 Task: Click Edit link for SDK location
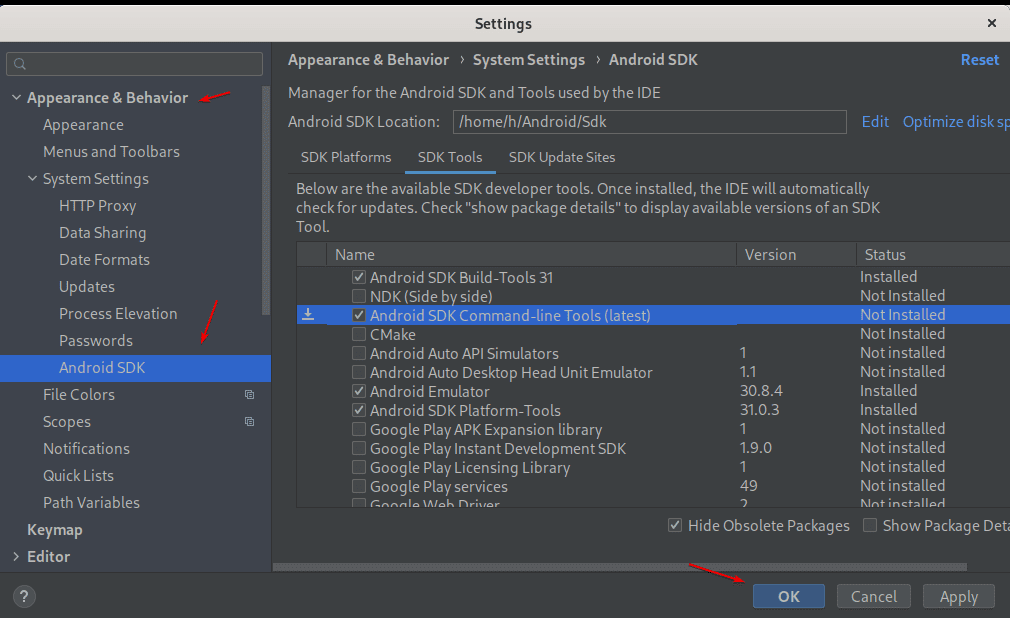[875, 122]
